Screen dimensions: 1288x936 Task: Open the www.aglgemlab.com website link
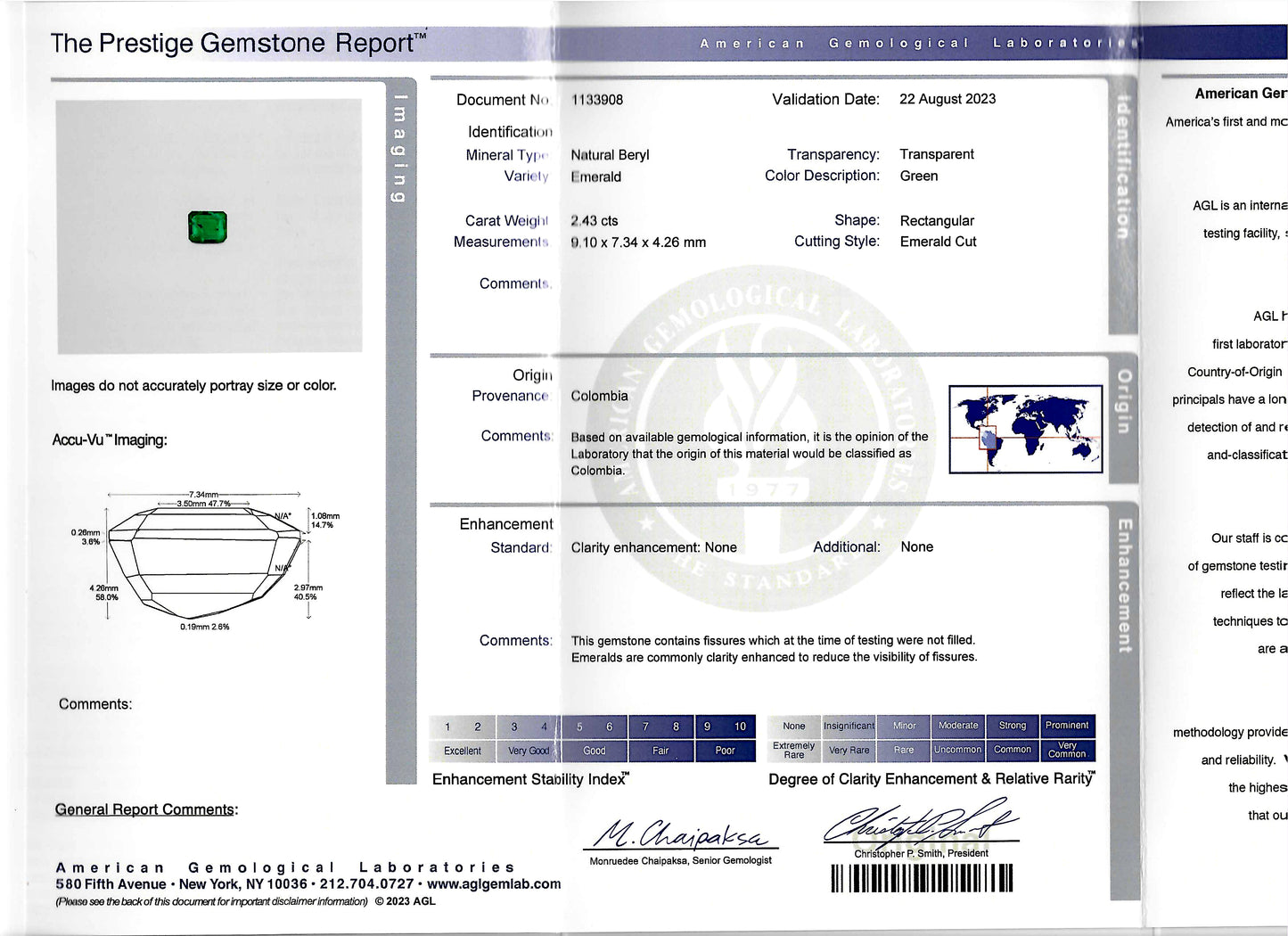[493, 884]
